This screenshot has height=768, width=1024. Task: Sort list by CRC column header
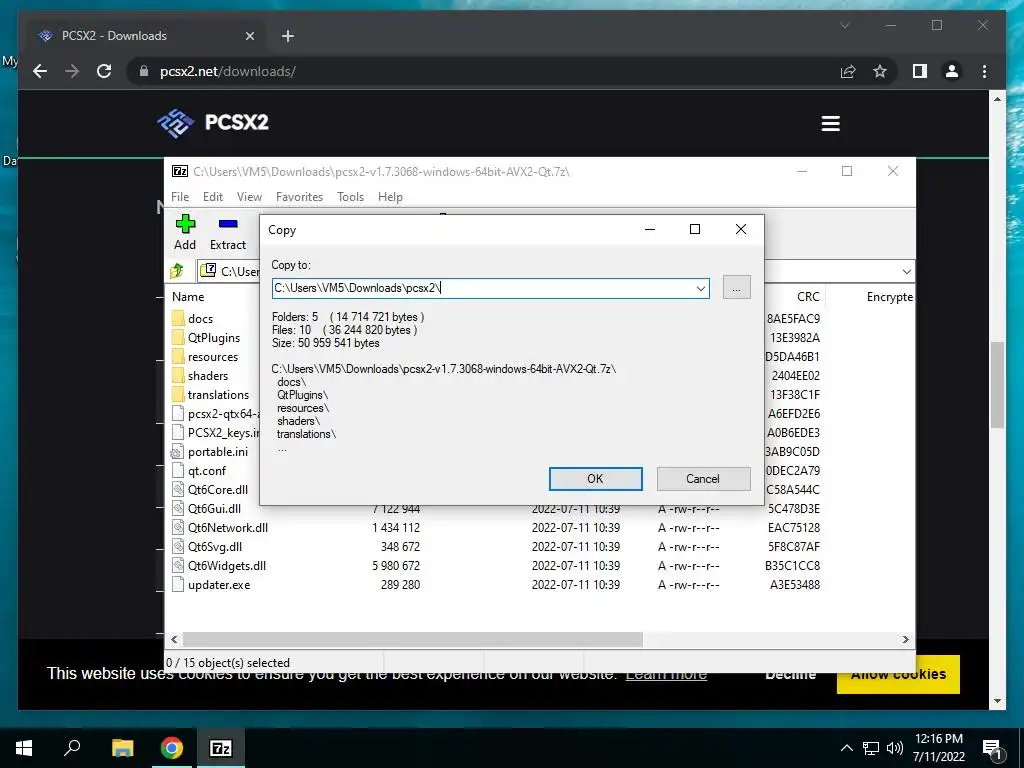[807, 296]
